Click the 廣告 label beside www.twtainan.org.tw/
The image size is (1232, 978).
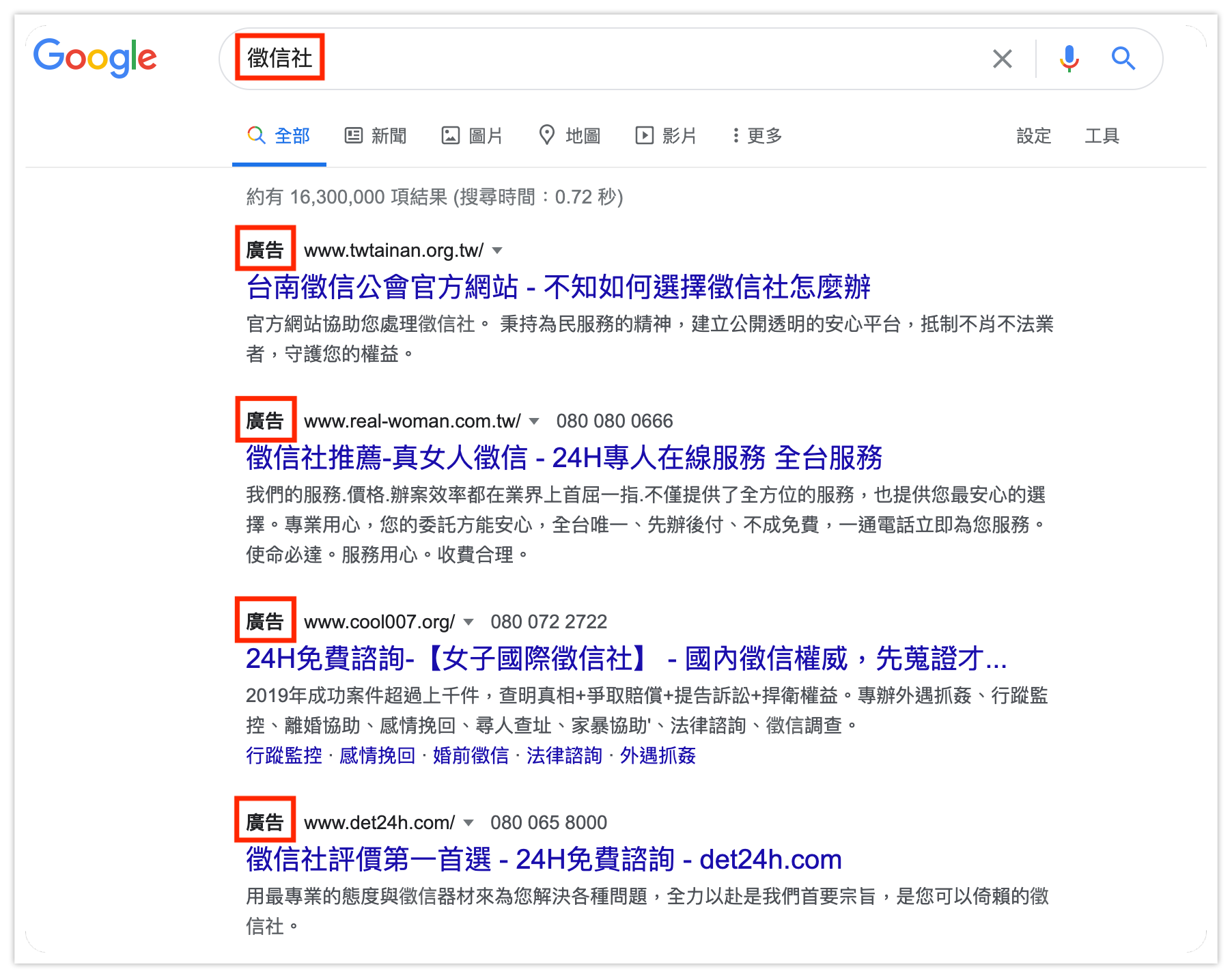265,250
